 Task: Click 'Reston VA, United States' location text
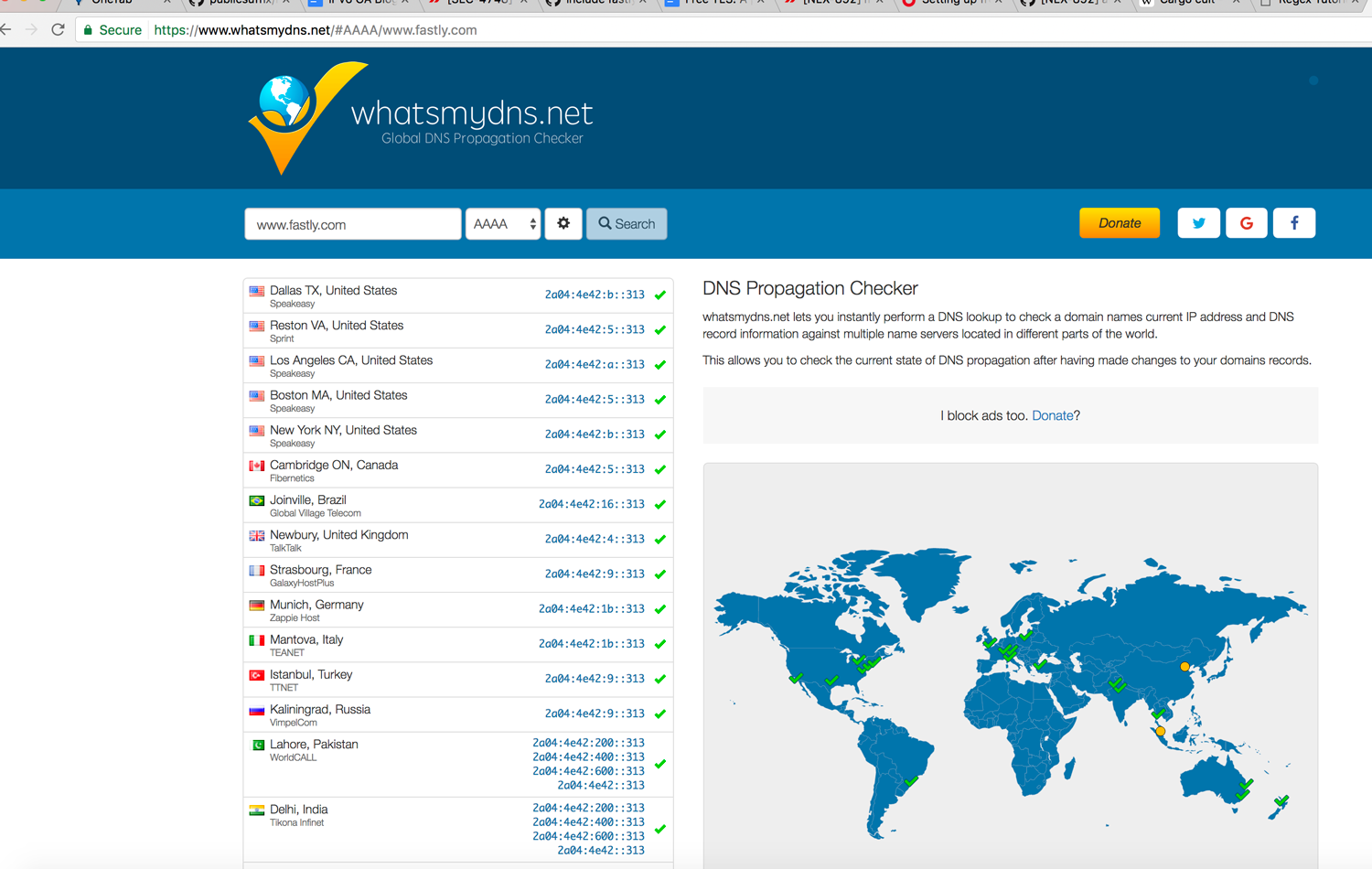[337, 326]
